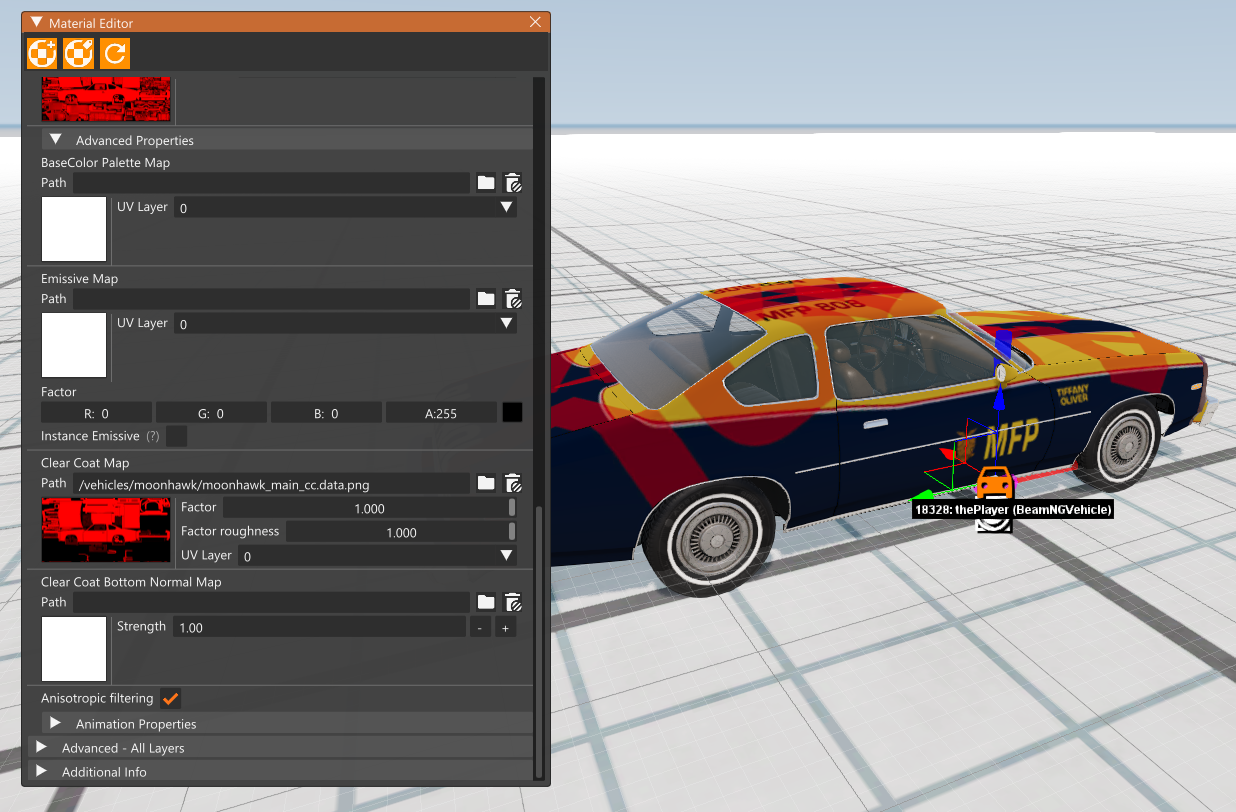Remove the BaseColor Palette Map texture
Image resolution: width=1236 pixels, height=812 pixels.
click(512, 183)
